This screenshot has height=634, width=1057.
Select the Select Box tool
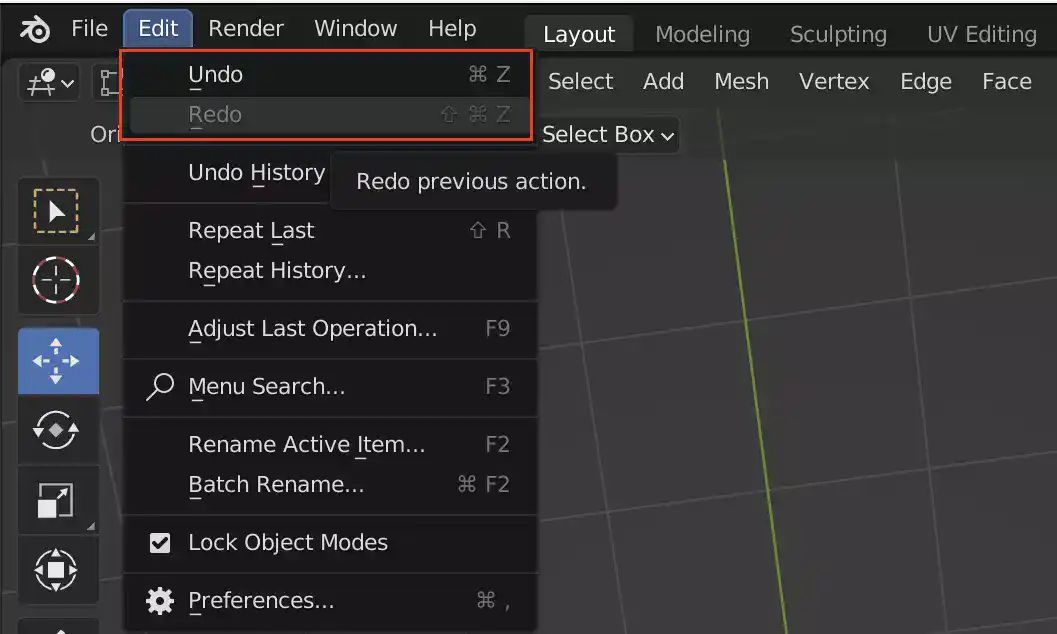(x=57, y=212)
